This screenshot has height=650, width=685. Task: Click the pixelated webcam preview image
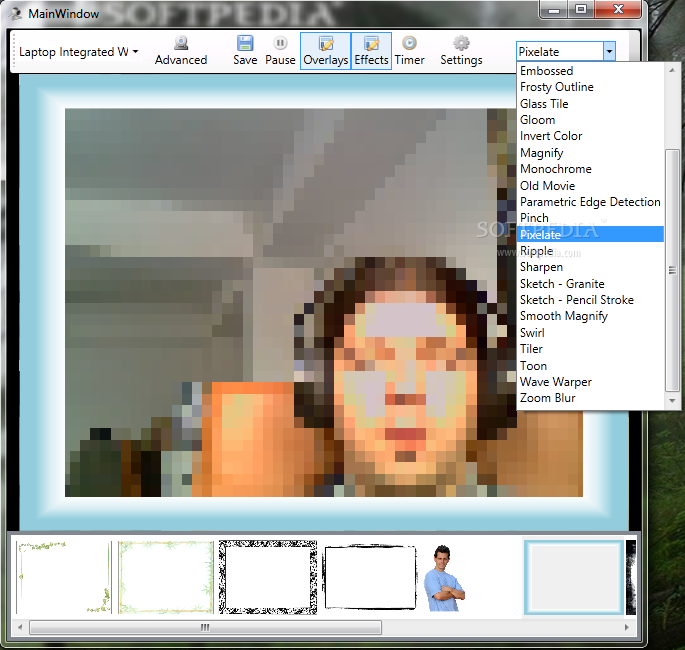click(324, 302)
